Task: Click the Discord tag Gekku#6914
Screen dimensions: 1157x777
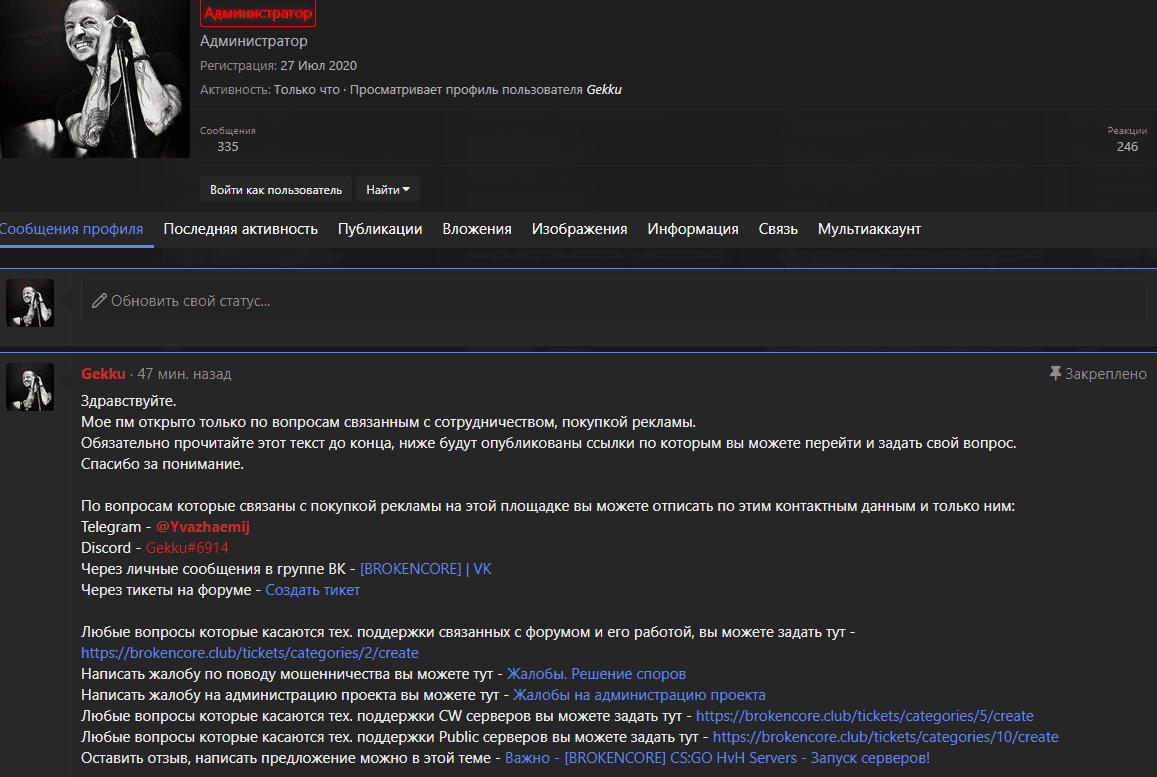Action: pos(187,548)
